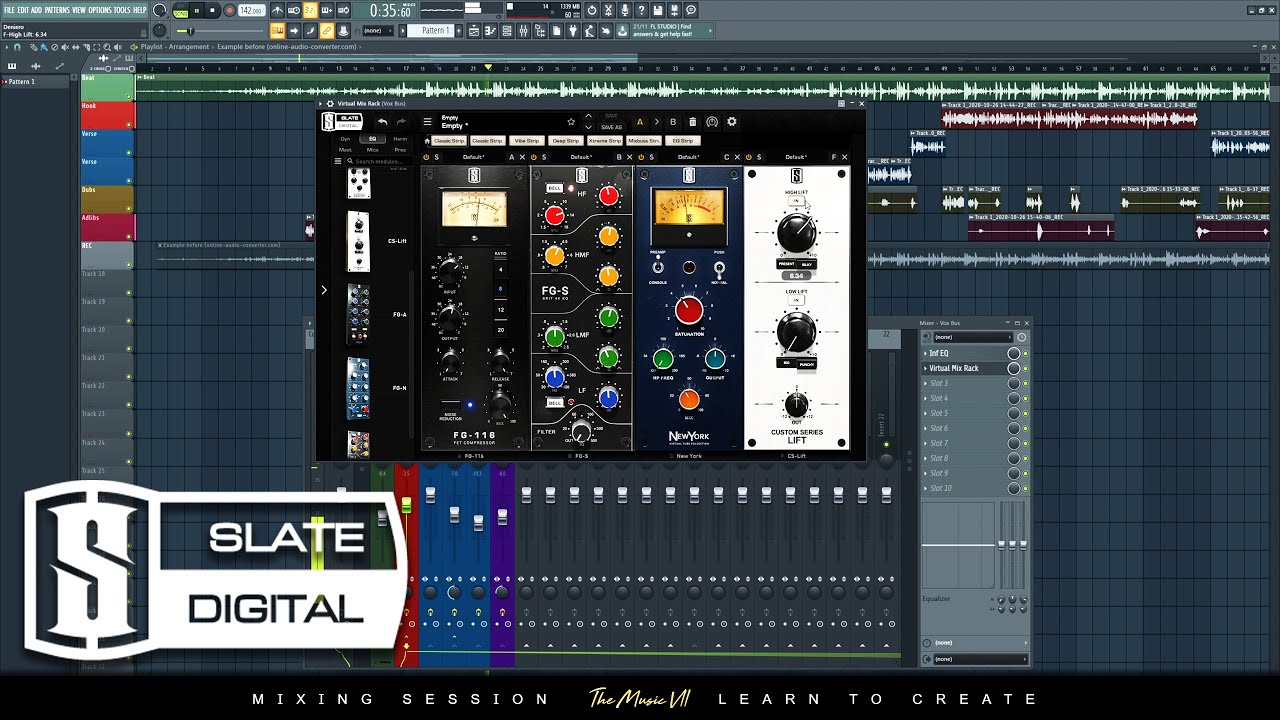Viewport: 1280px width, 720px height.
Task: Click the microphone recording icon in toolbar
Action: [x=624, y=10]
